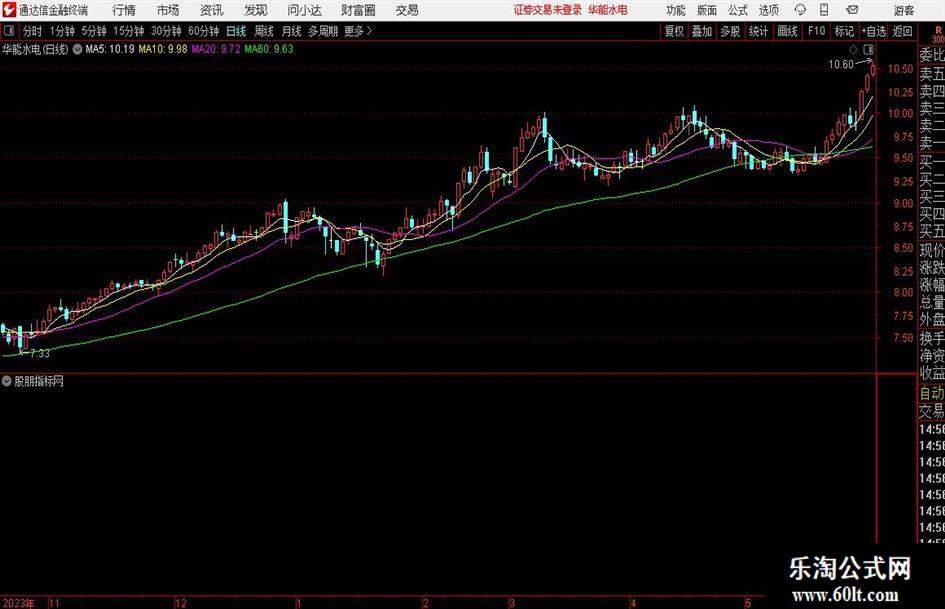This screenshot has width=945, height=609.
Task: Expand the 更多 periods chevron
Action: (x=369, y=31)
